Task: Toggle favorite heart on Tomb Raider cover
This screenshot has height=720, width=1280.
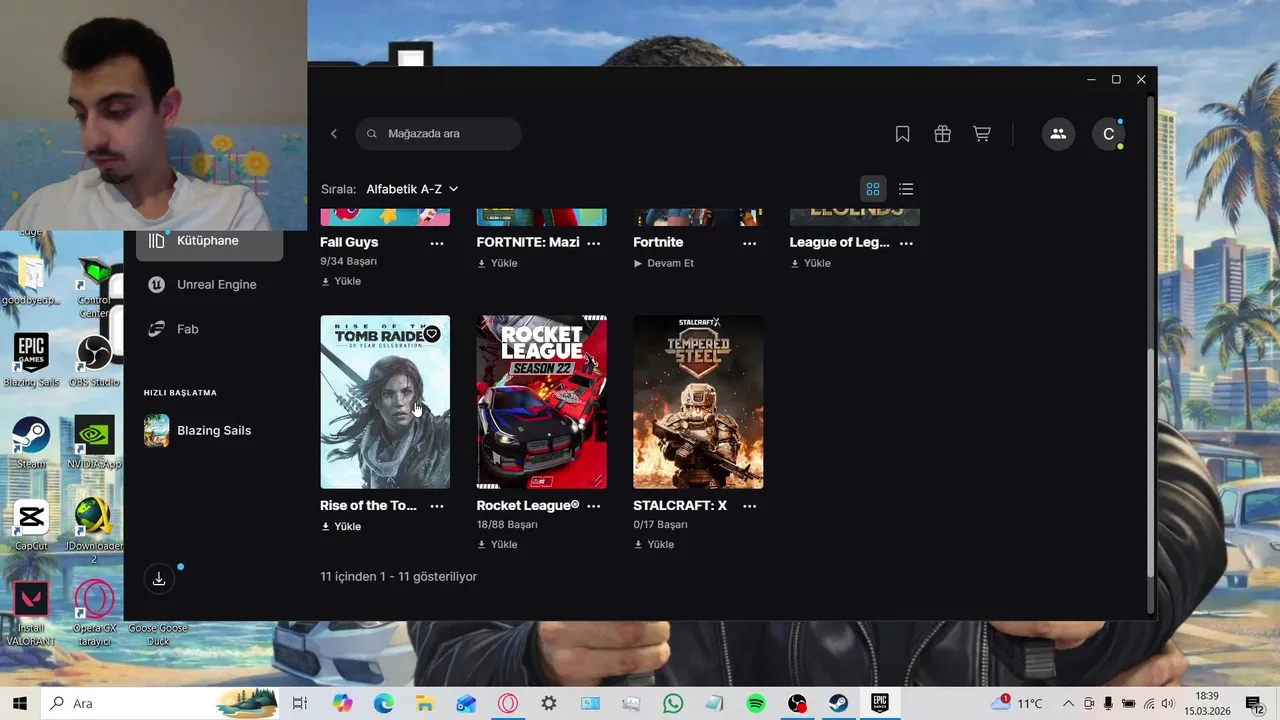Action: pos(432,334)
